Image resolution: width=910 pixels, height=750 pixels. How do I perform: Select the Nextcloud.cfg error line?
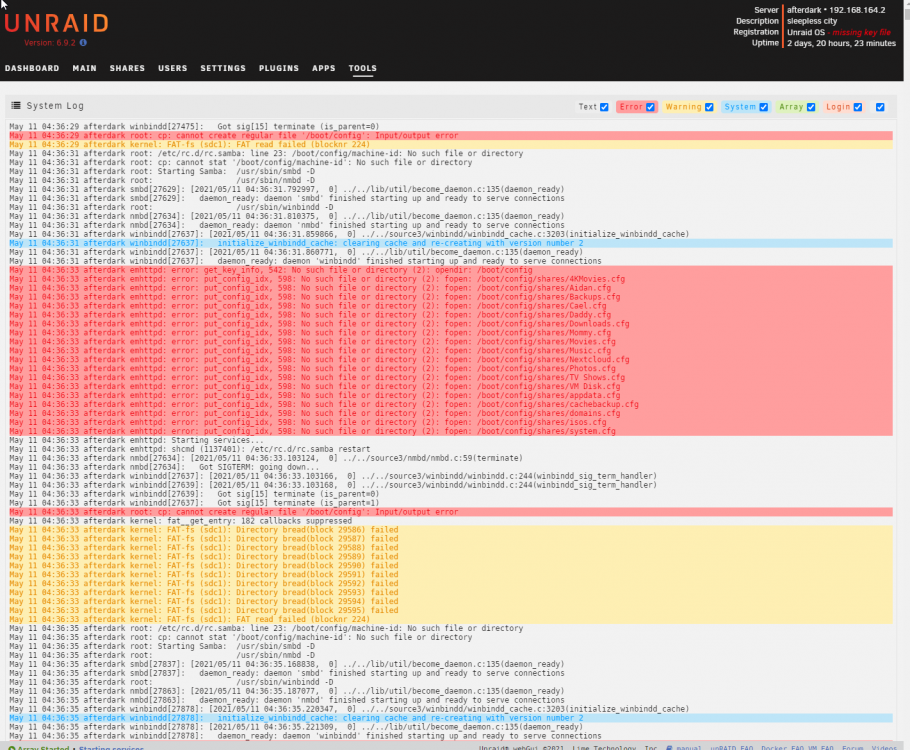(x=450, y=360)
